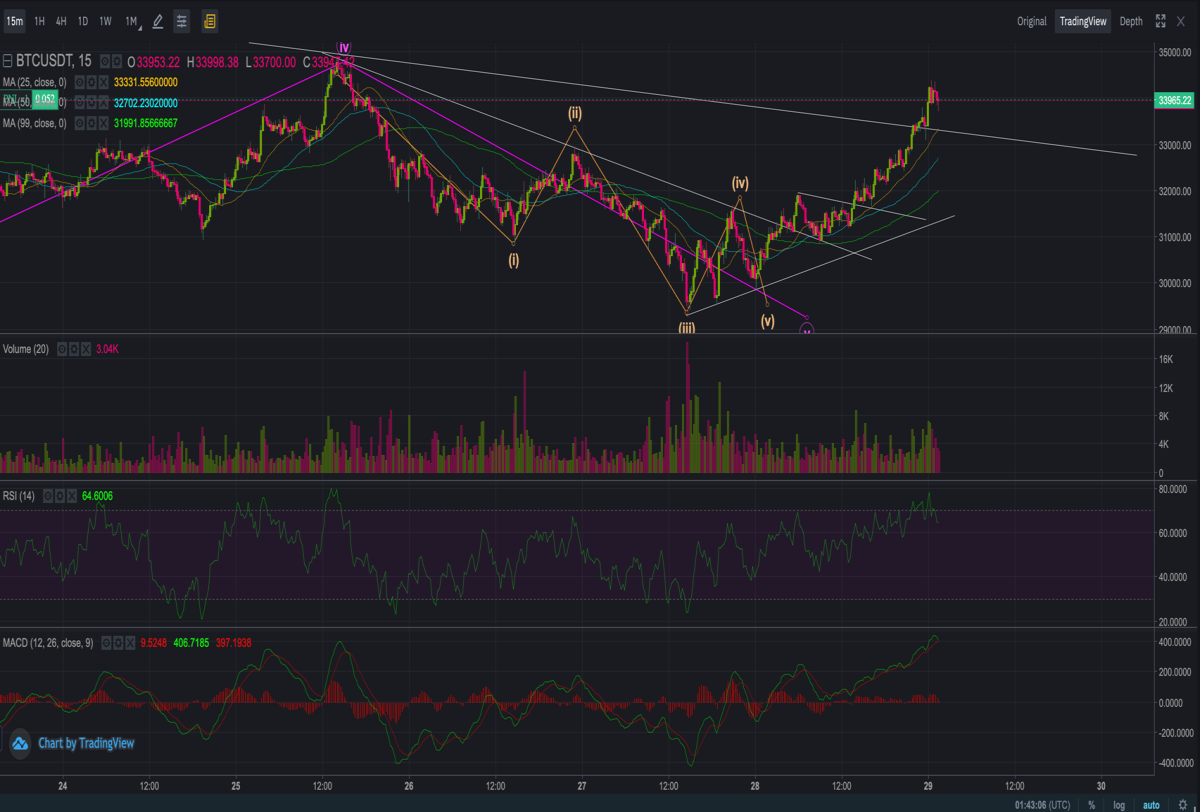
Task: Open settings for MA 50
Action: [92, 102]
